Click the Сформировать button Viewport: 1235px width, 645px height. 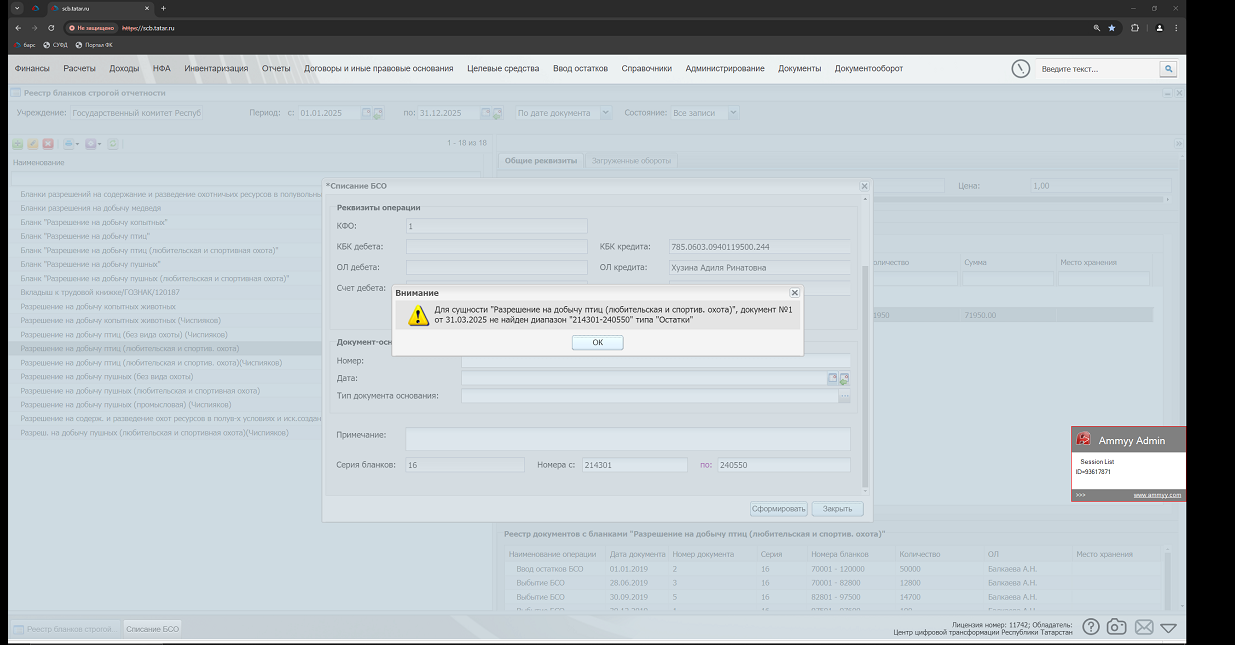(x=778, y=508)
